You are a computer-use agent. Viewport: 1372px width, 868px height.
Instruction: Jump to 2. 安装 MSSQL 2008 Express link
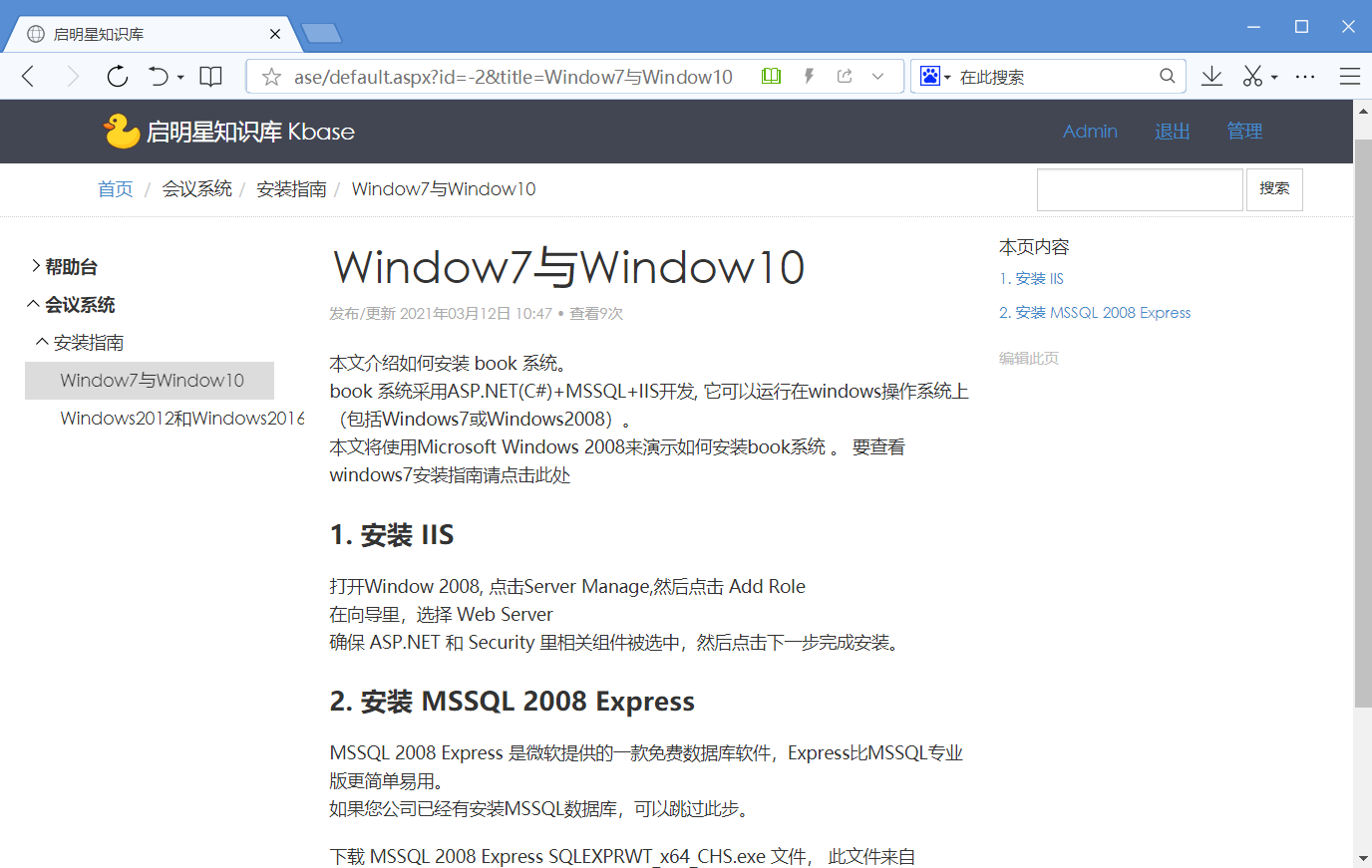click(1095, 313)
